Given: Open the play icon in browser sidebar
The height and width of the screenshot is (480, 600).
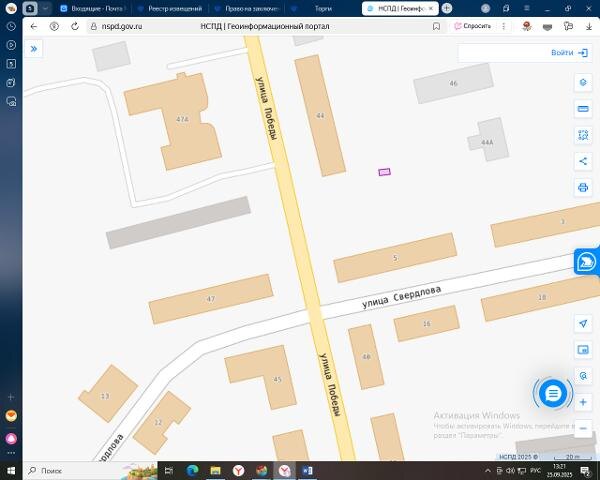Looking at the screenshot, I should 11,45.
